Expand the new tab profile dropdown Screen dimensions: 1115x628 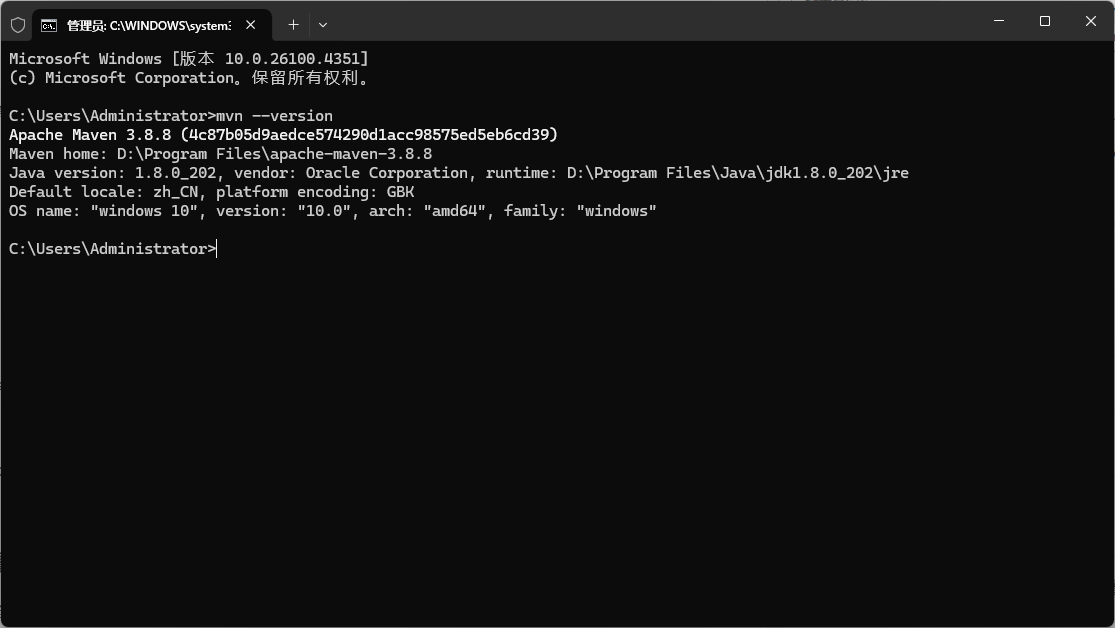click(x=323, y=25)
